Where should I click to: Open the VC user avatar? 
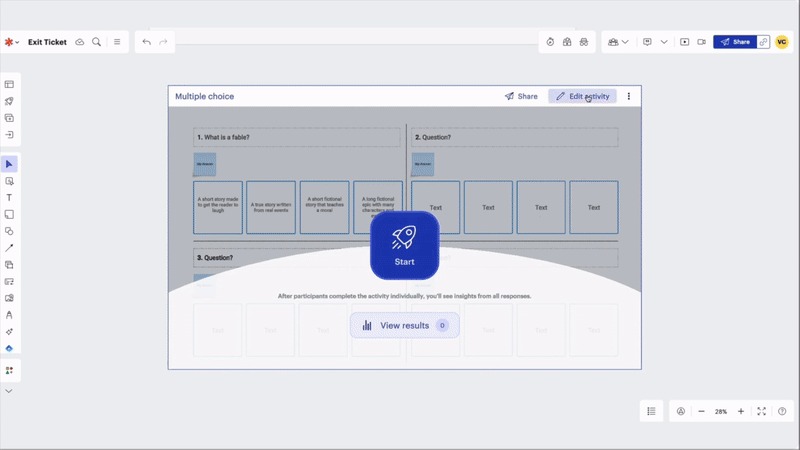pos(782,42)
